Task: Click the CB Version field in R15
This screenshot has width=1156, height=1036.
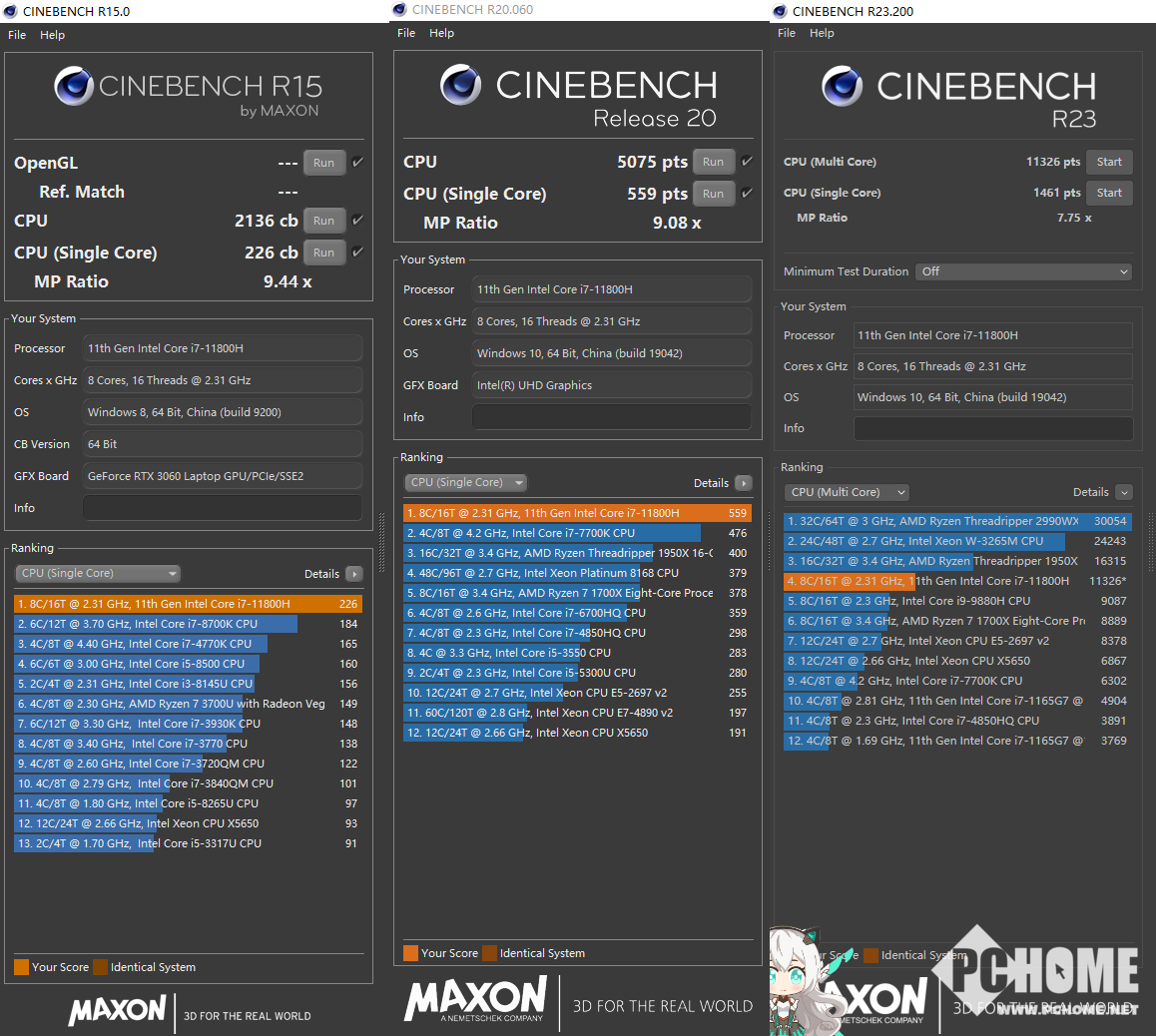Action: (223, 444)
